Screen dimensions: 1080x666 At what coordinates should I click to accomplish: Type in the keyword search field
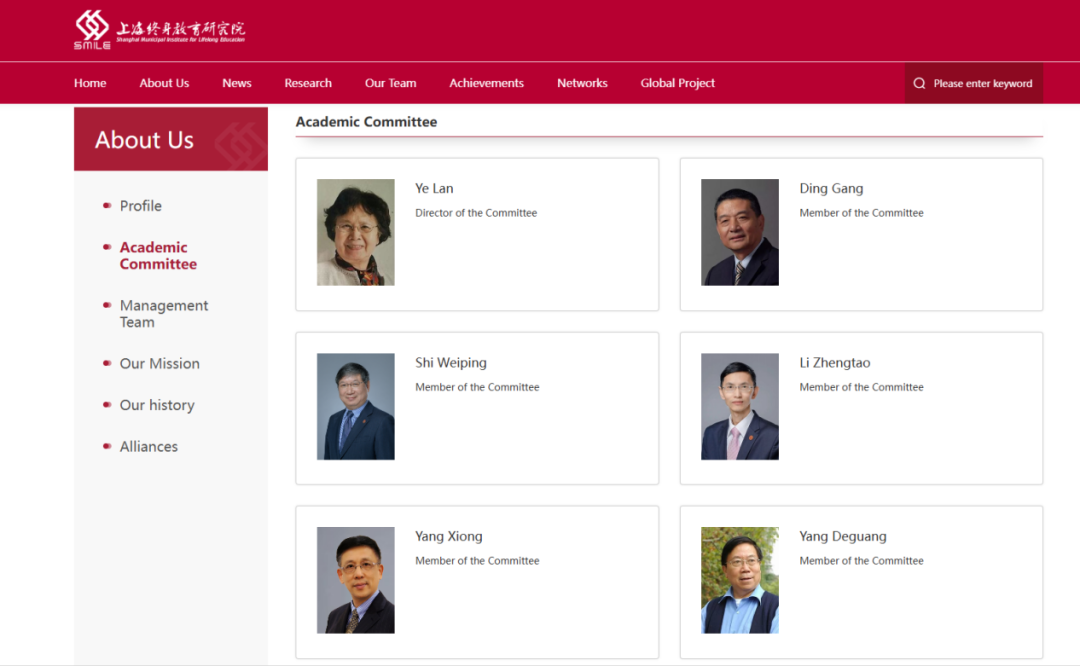[x=983, y=84]
